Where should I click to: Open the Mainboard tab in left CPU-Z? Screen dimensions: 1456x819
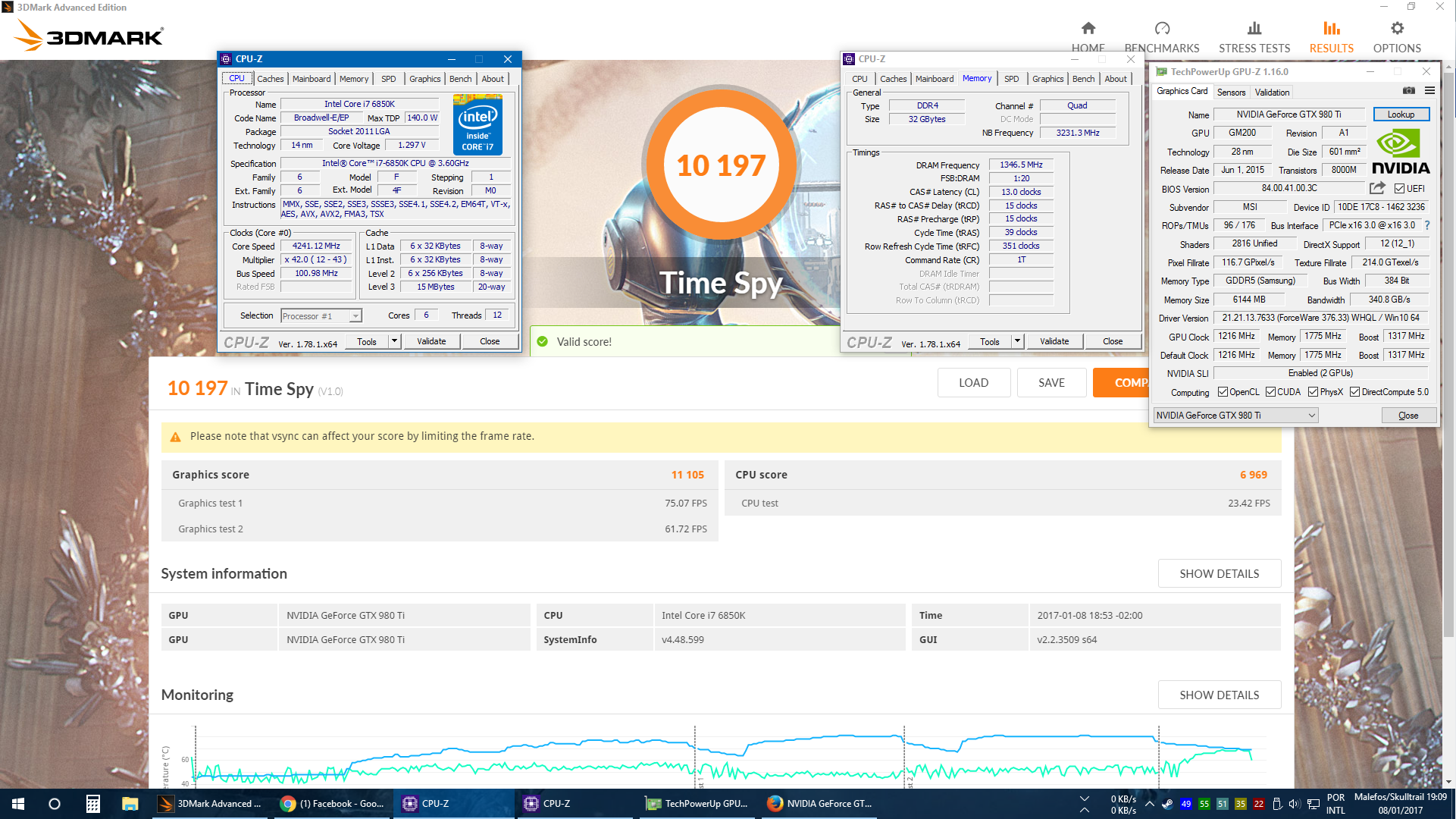tap(312, 79)
